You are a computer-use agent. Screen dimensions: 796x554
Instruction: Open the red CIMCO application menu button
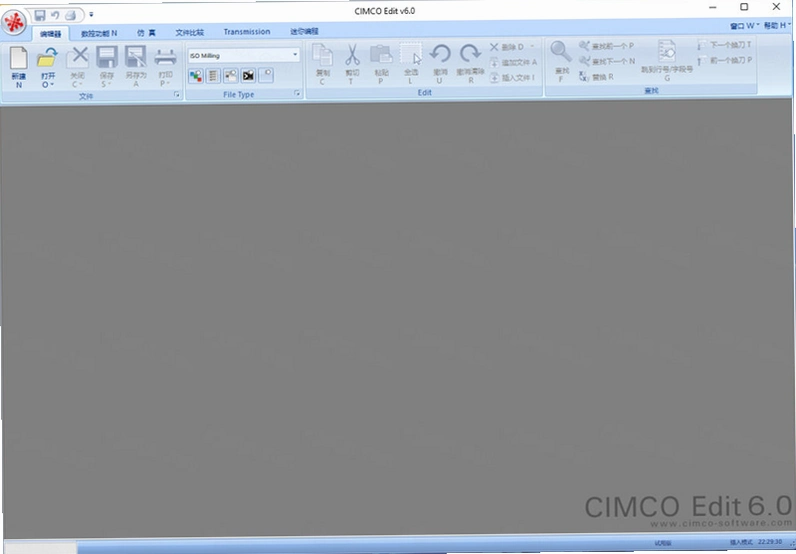coord(14,23)
